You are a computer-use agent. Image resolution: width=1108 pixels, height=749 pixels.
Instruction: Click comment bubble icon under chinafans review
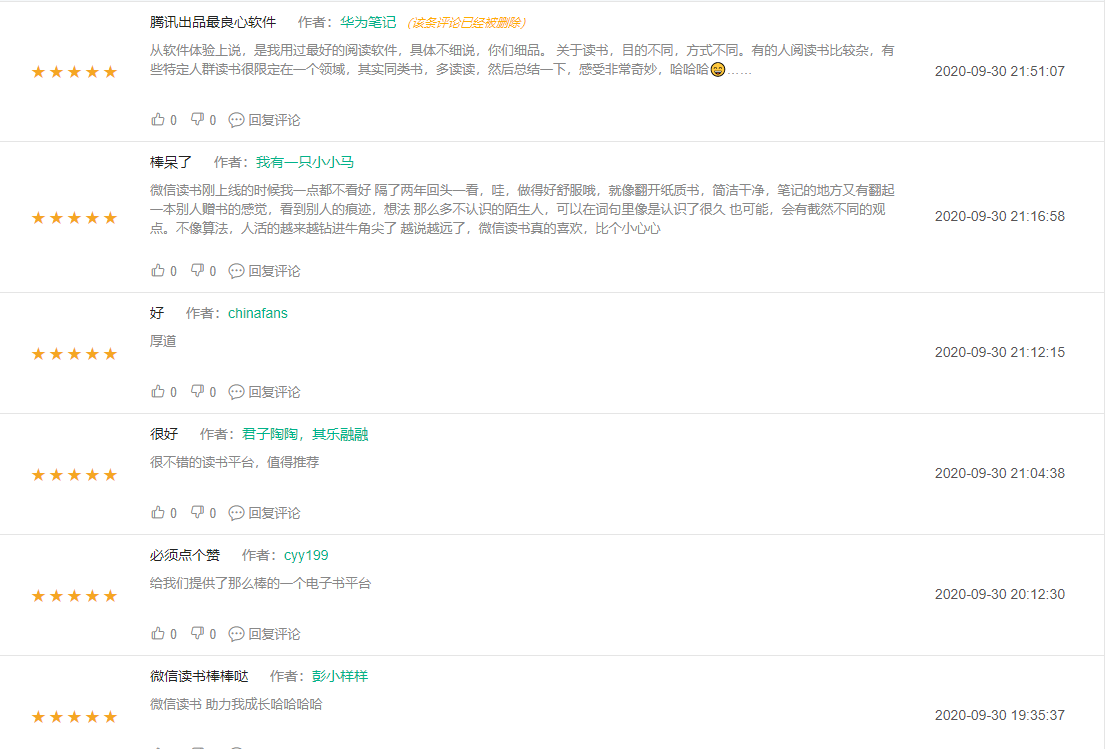tap(236, 392)
